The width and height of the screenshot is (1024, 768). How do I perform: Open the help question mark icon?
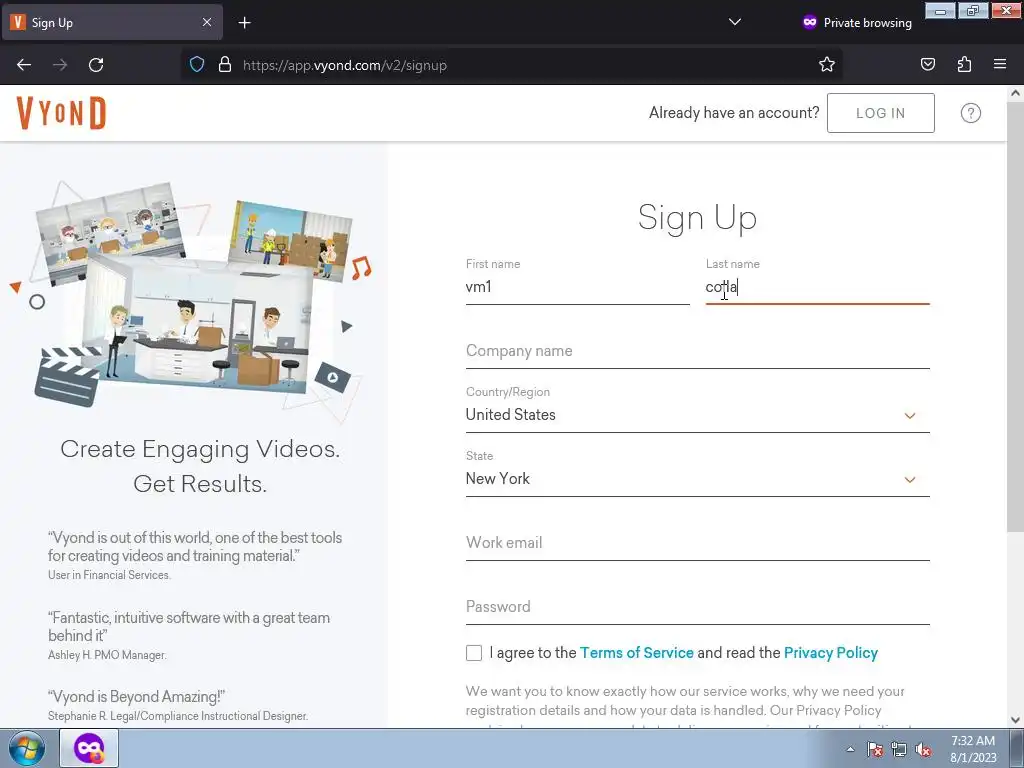[970, 113]
